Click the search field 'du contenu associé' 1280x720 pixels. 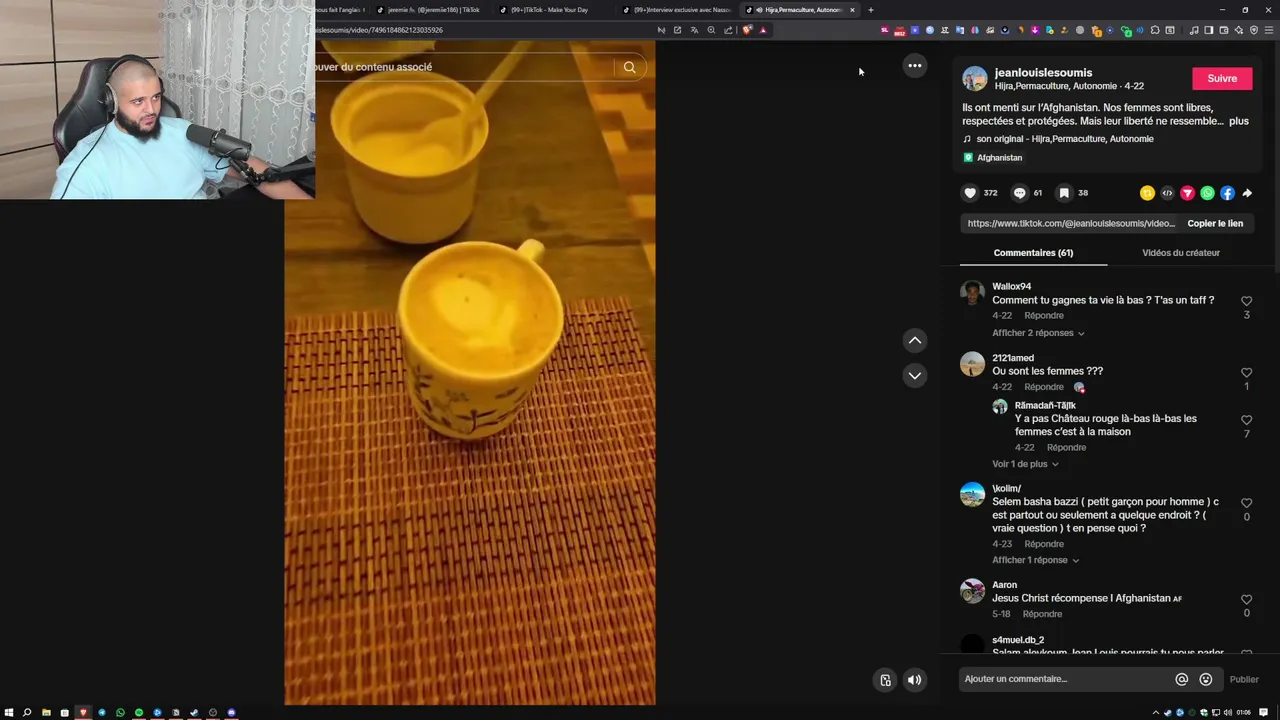tap(460, 67)
